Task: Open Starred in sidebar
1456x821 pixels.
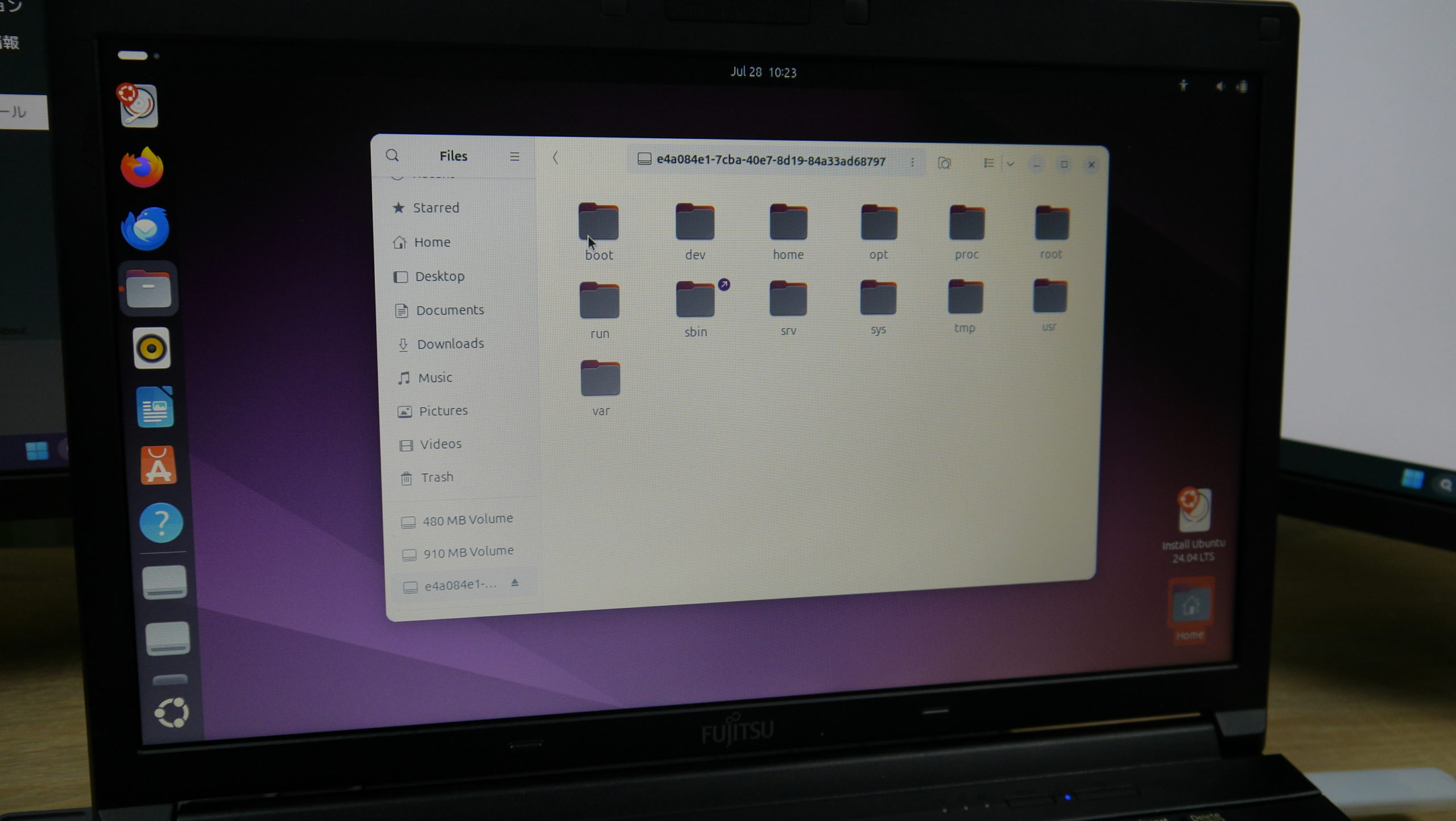Action: [x=436, y=208]
